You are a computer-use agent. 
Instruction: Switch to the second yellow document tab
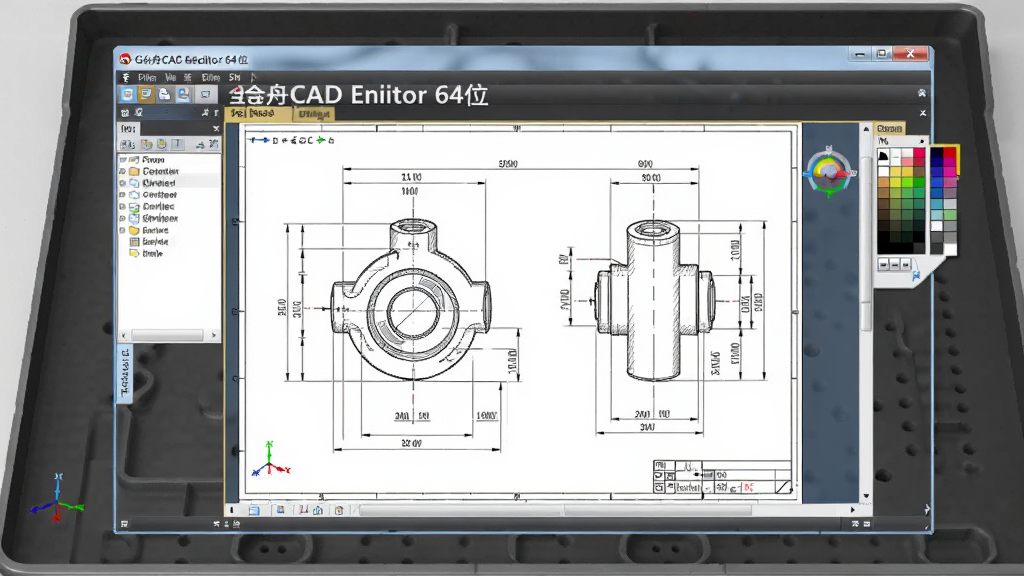(314, 114)
